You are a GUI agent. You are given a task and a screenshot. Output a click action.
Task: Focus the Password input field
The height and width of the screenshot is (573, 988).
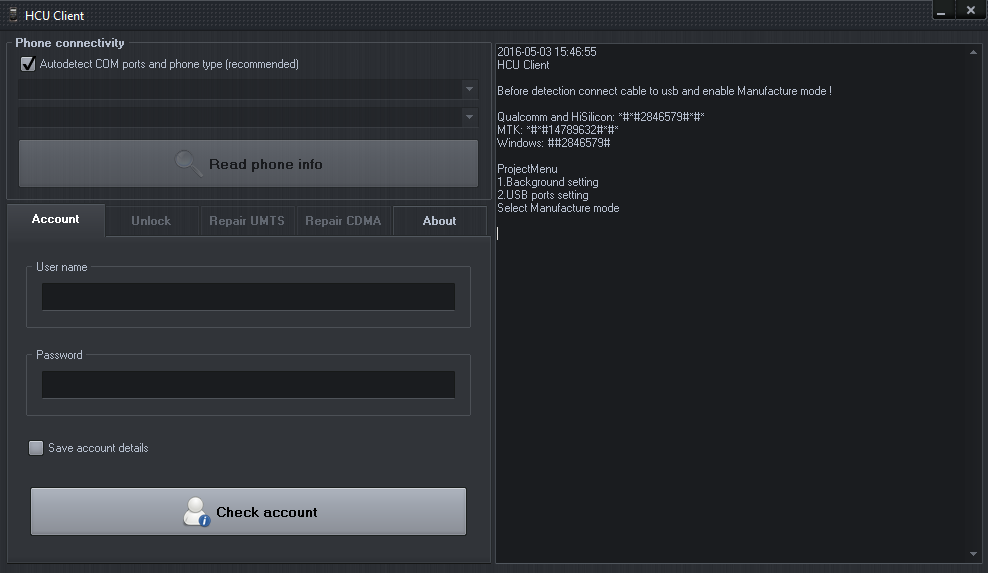pos(248,385)
